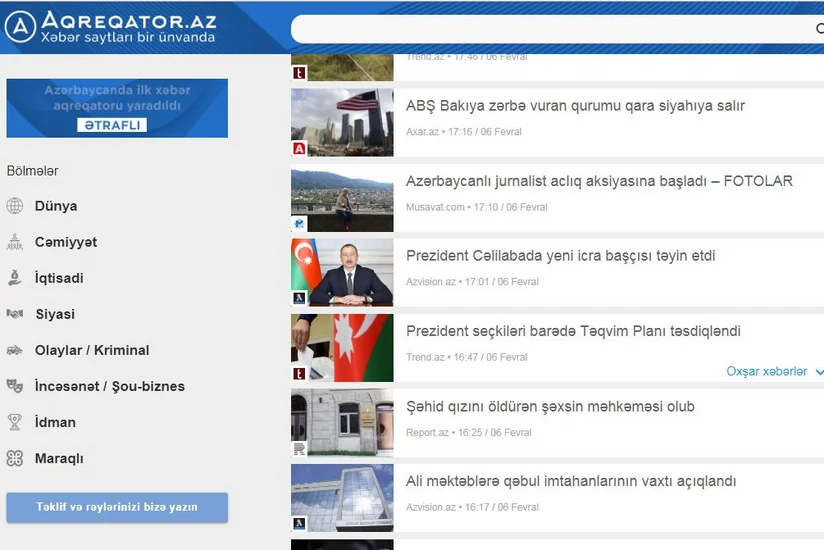Click the Axar.az source badge on the US flag thumbnail
This screenshot has height=550, width=824.
(x=299, y=149)
